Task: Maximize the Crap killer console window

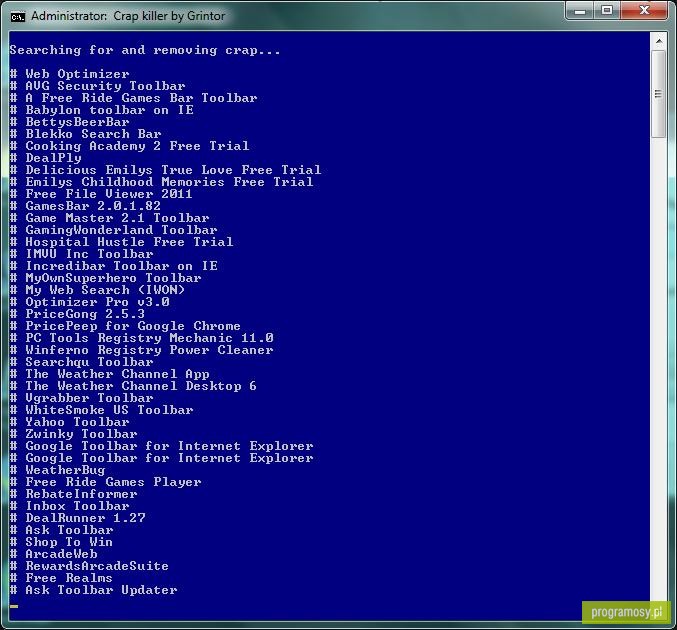Action: pos(607,11)
